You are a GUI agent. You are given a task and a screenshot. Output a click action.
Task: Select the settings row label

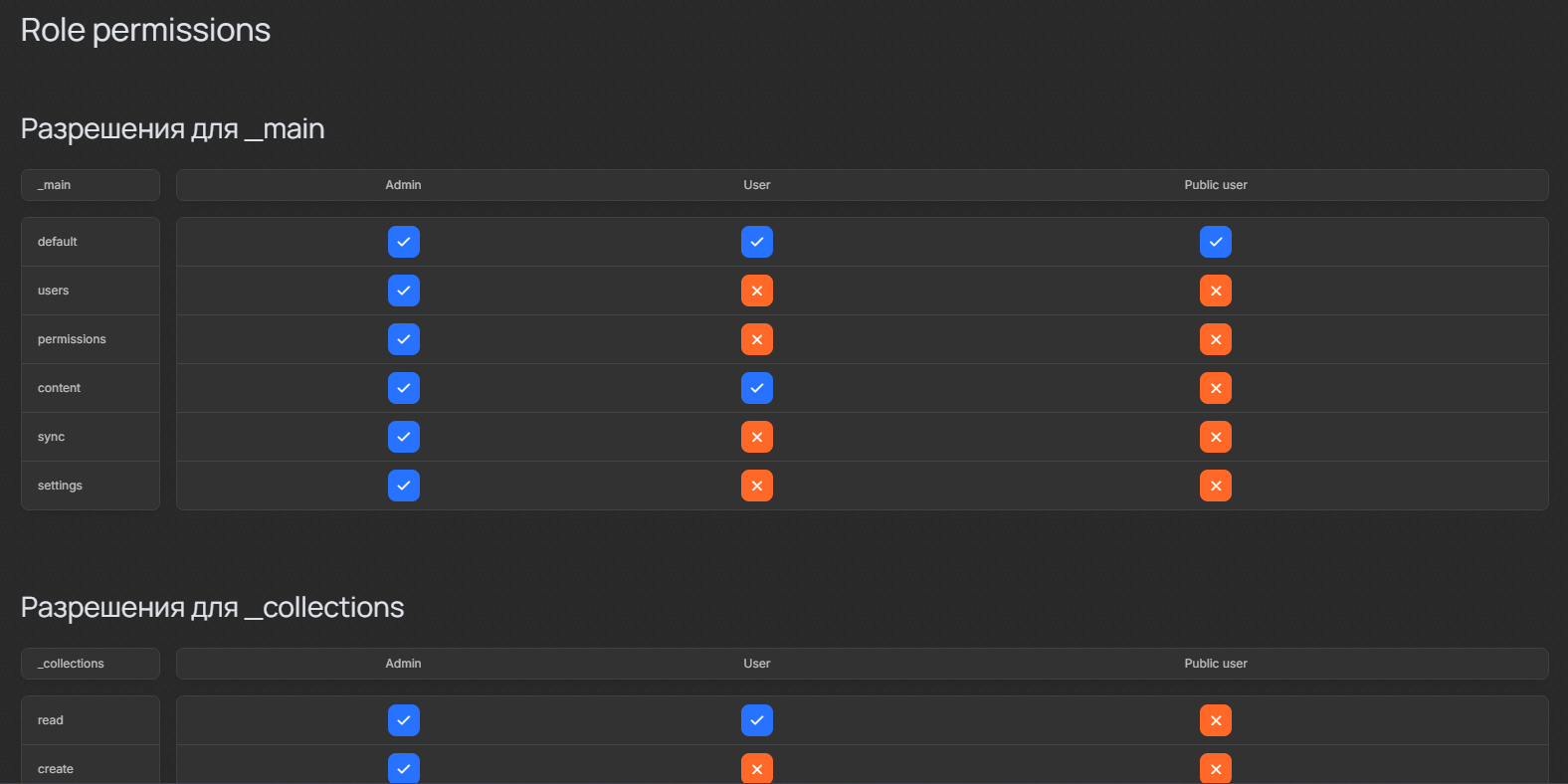[x=60, y=486]
